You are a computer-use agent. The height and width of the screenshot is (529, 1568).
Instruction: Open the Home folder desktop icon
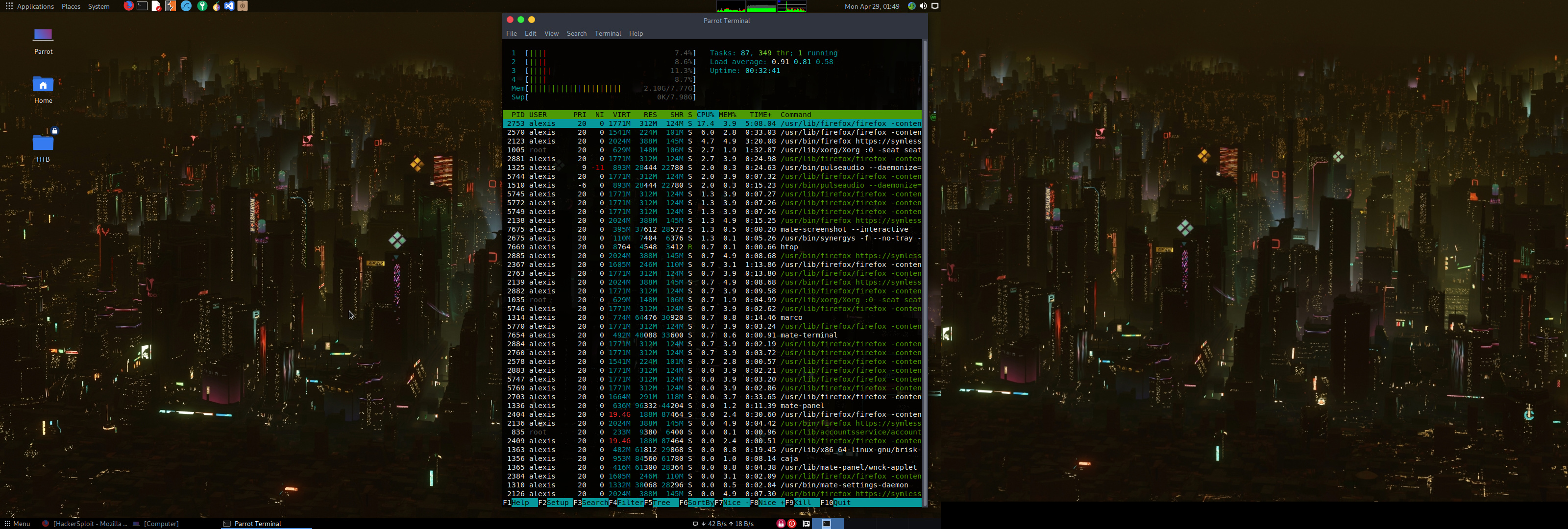(x=43, y=86)
